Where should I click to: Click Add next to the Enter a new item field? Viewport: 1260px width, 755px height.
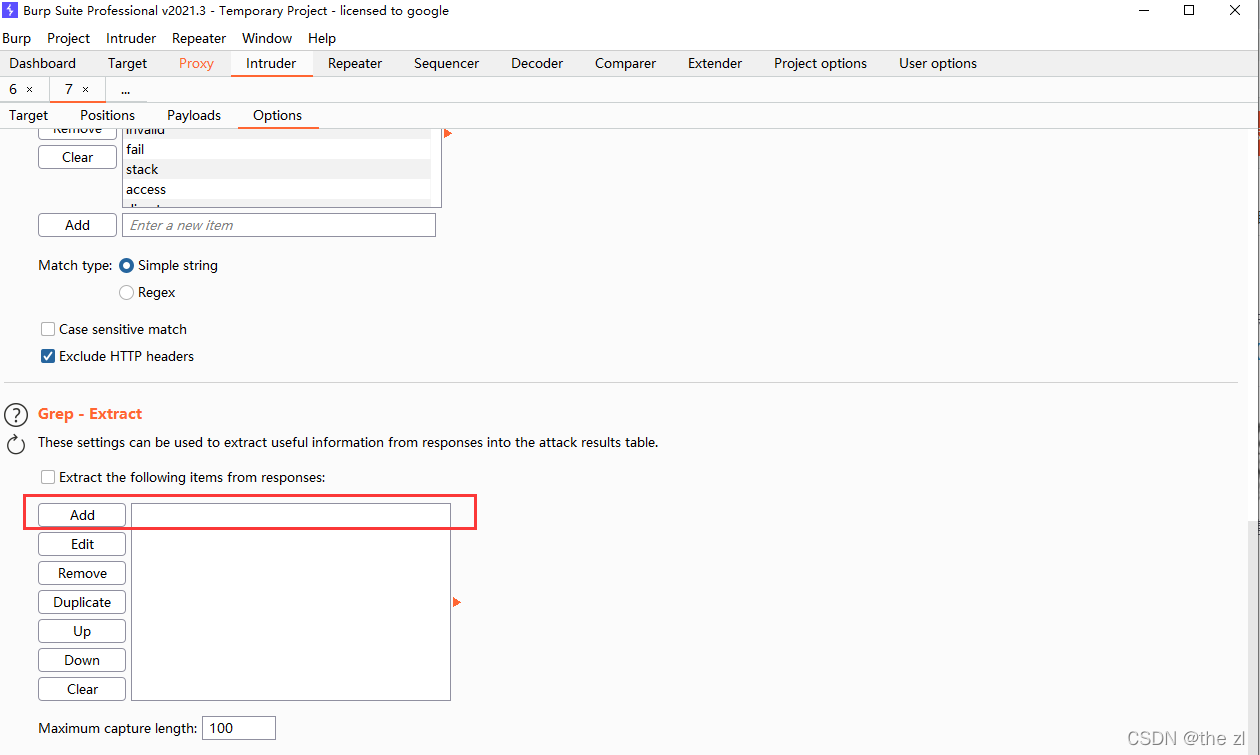click(x=78, y=225)
